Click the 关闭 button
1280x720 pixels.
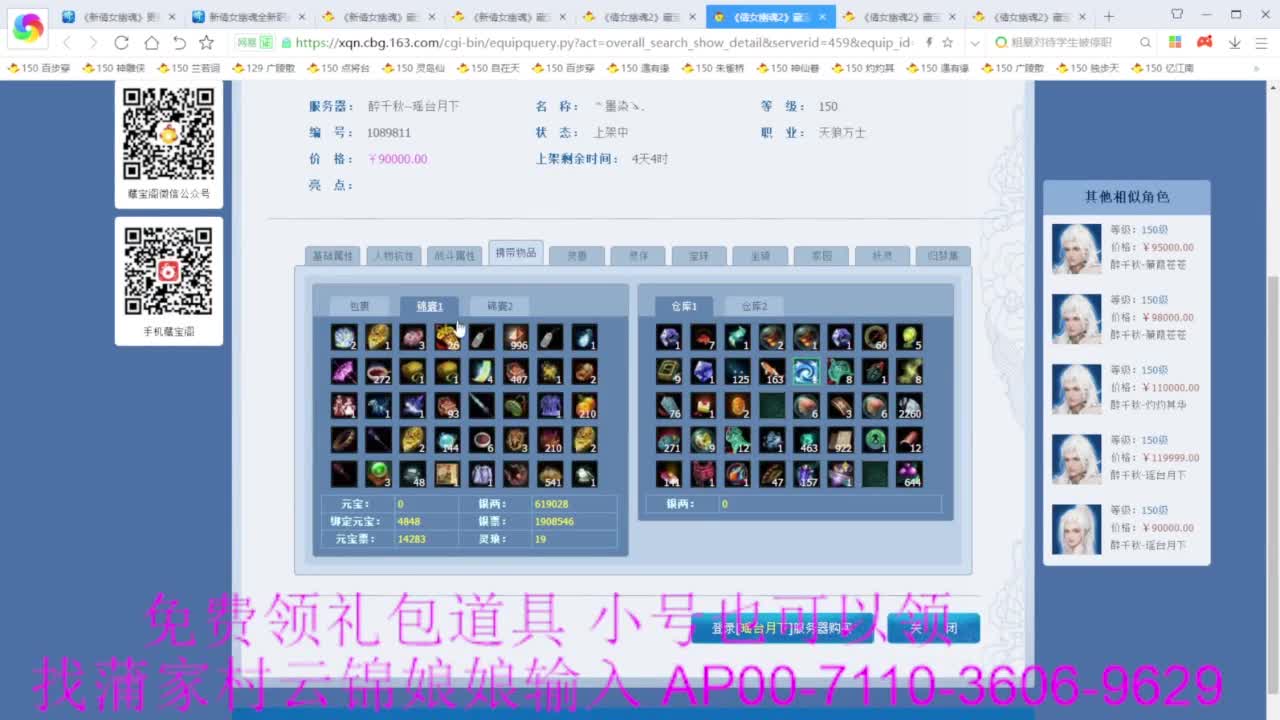933,628
